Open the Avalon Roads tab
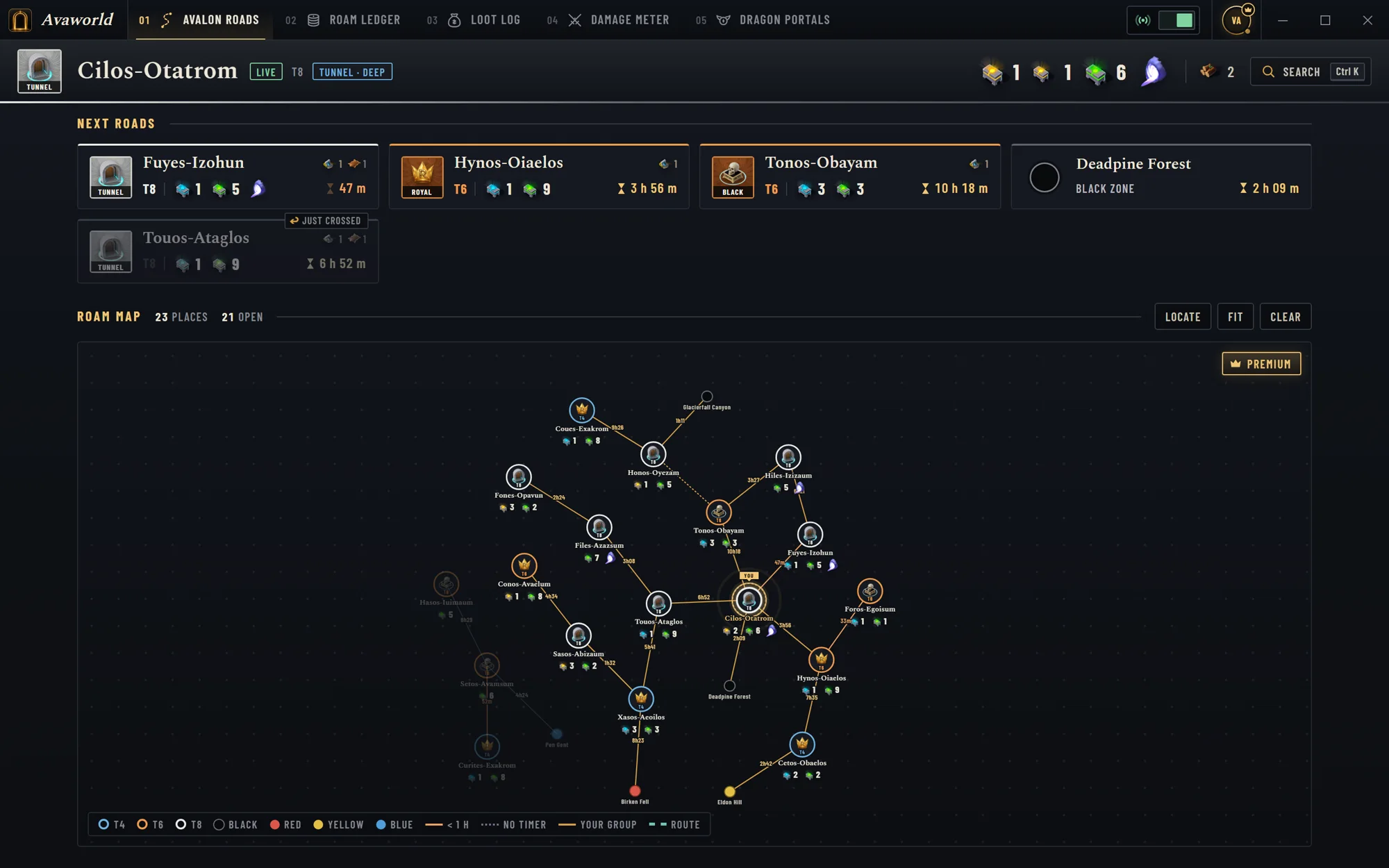Image resolution: width=1389 pixels, height=868 pixels. click(200, 20)
